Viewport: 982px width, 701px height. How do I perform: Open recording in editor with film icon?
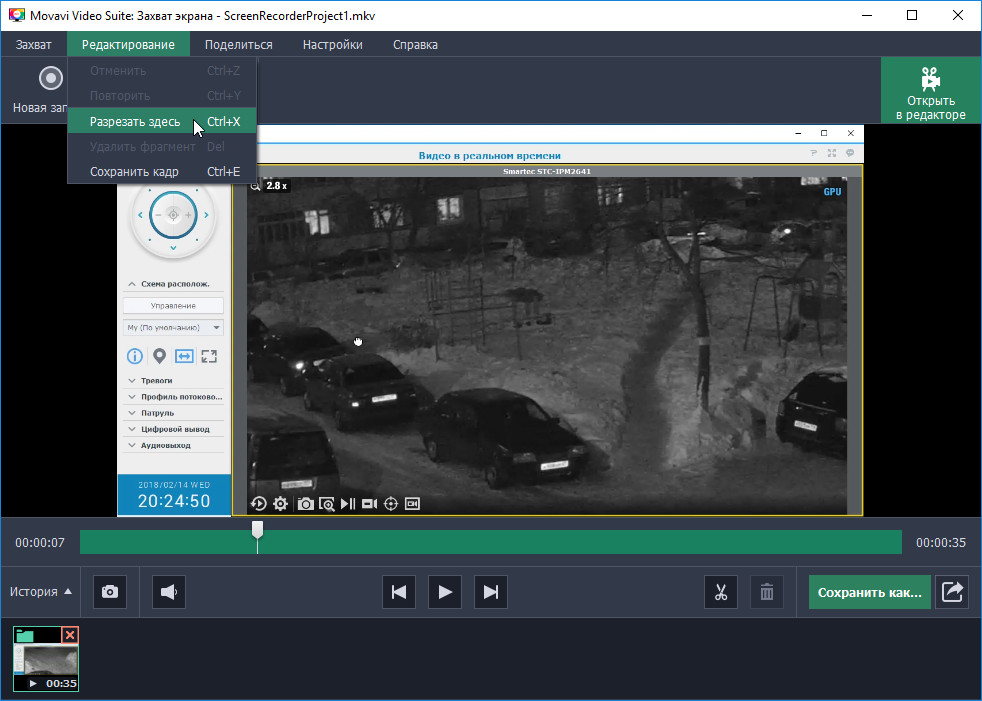pyautogui.click(x=931, y=91)
